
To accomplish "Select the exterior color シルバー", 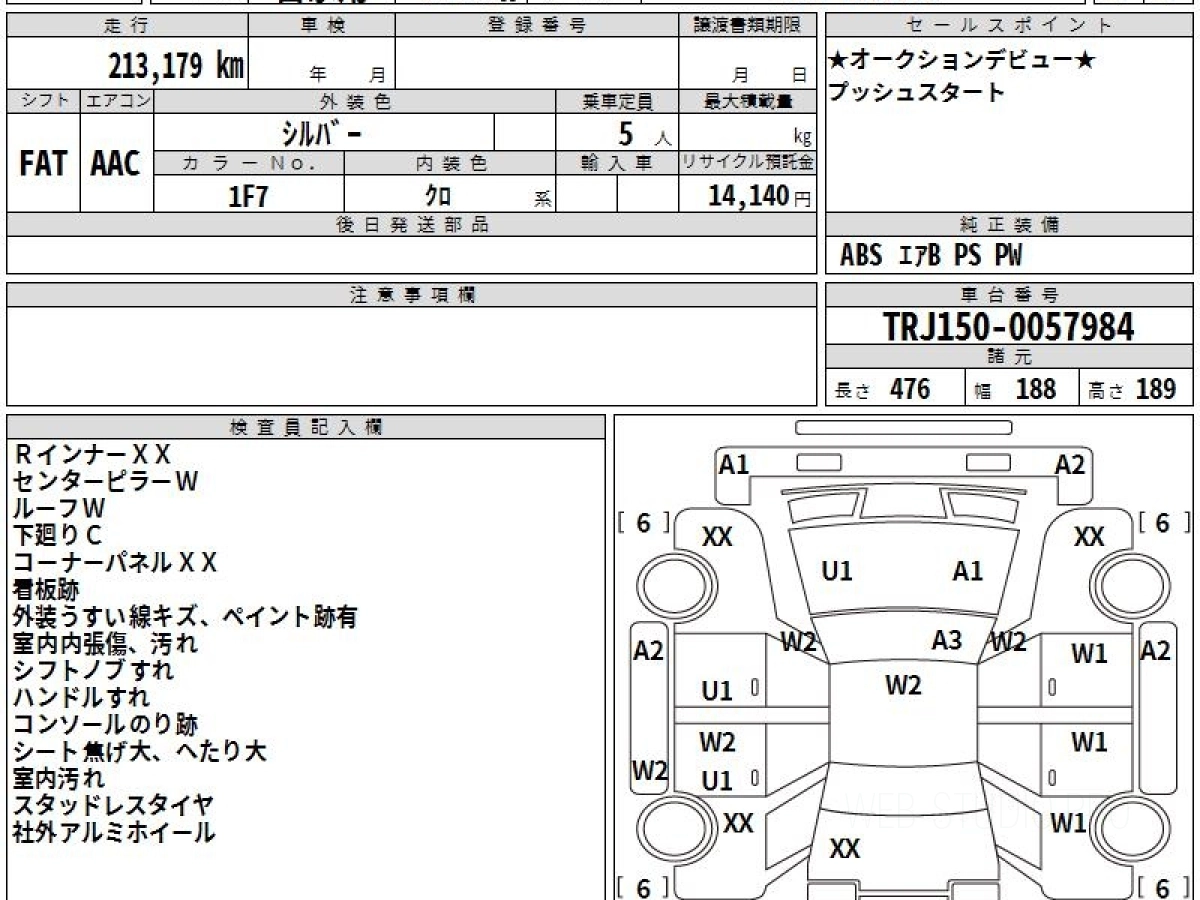I will point(322,132).
